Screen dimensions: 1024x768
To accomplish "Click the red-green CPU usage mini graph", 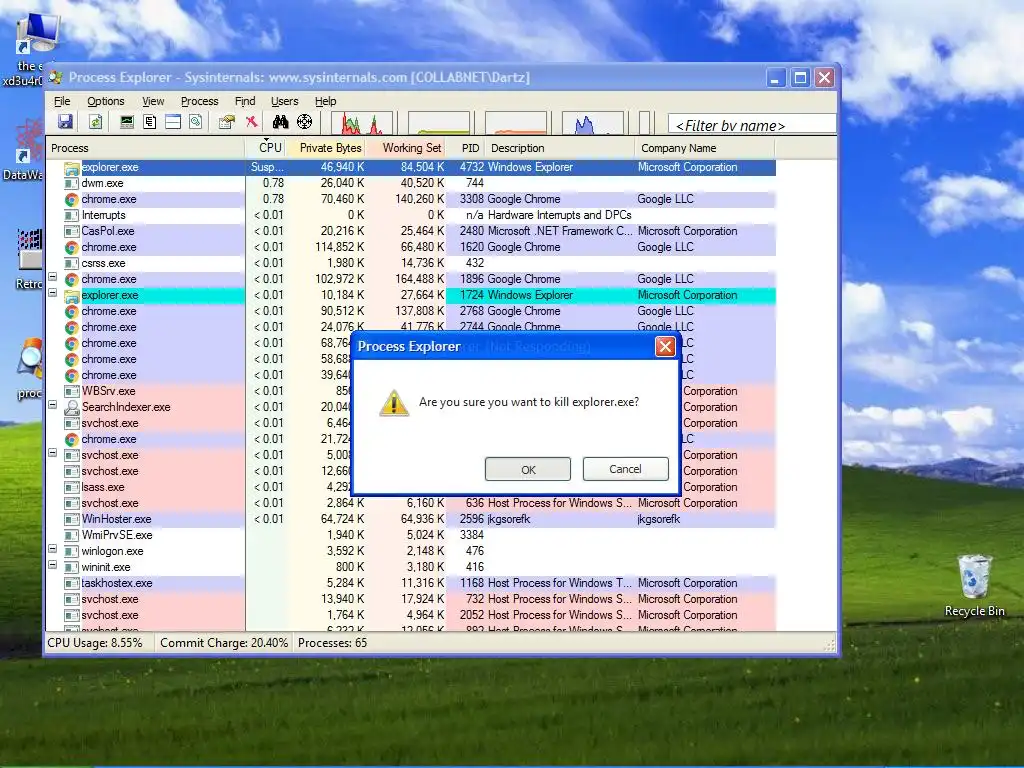I will coord(361,123).
